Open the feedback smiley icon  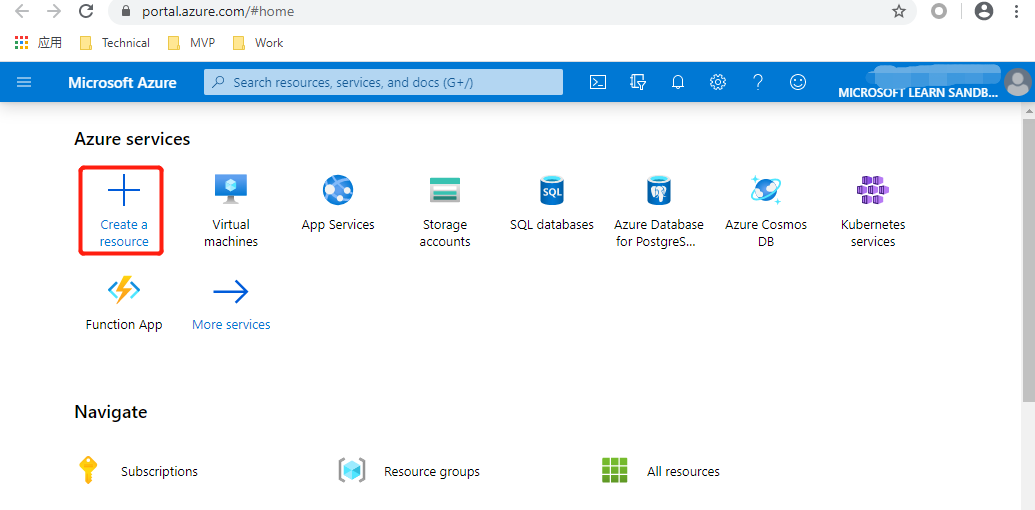tap(798, 82)
